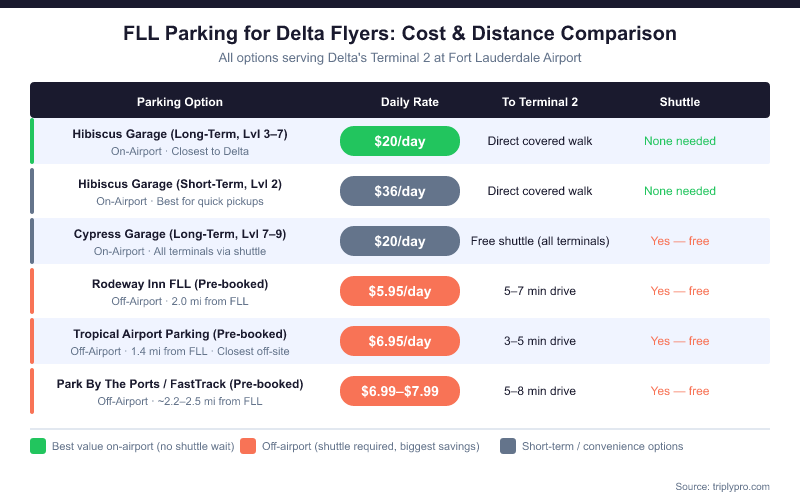Click the Source: triplypro.com text
The width and height of the screenshot is (800, 500).
722,486
